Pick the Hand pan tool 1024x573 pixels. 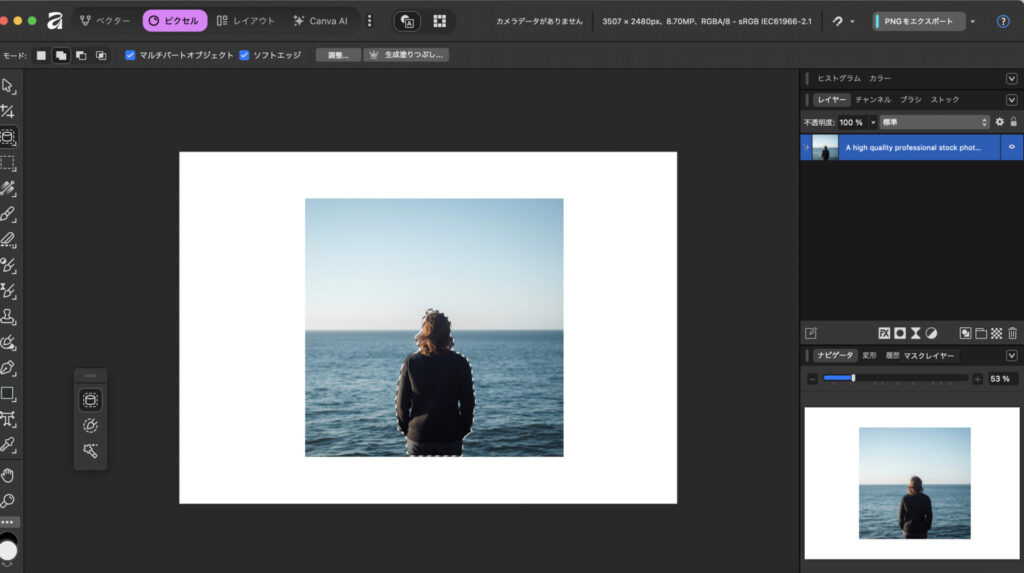tap(8, 474)
